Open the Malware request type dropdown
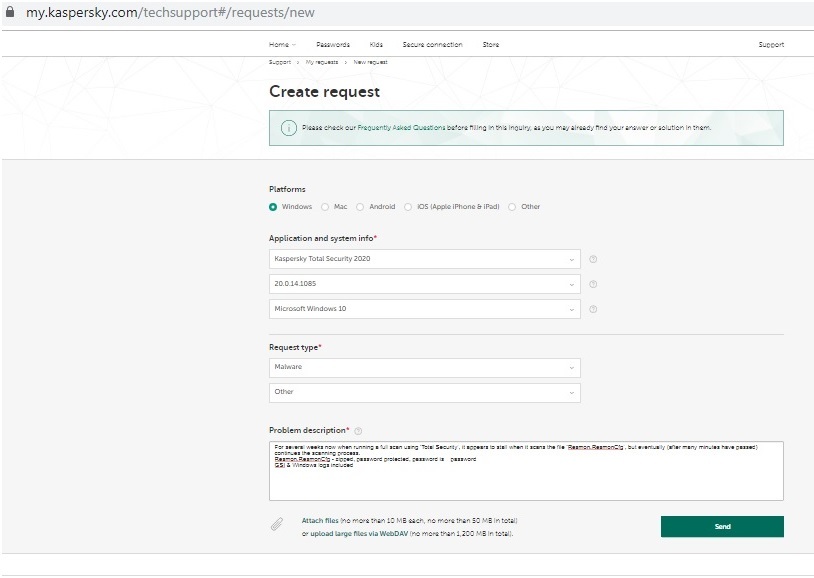This screenshot has width=814, height=578. 424,367
